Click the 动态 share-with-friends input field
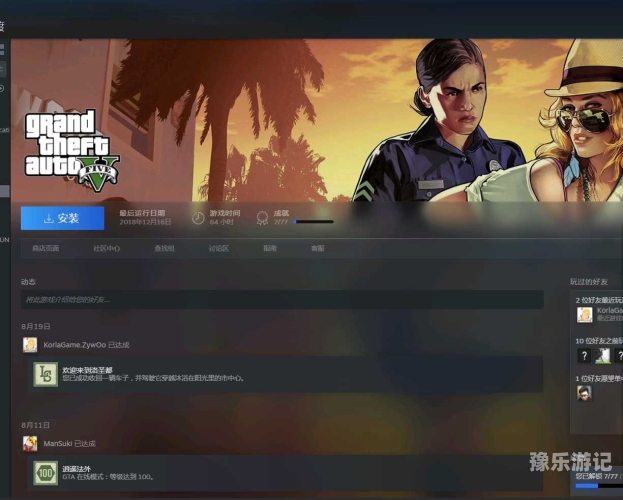 282,300
